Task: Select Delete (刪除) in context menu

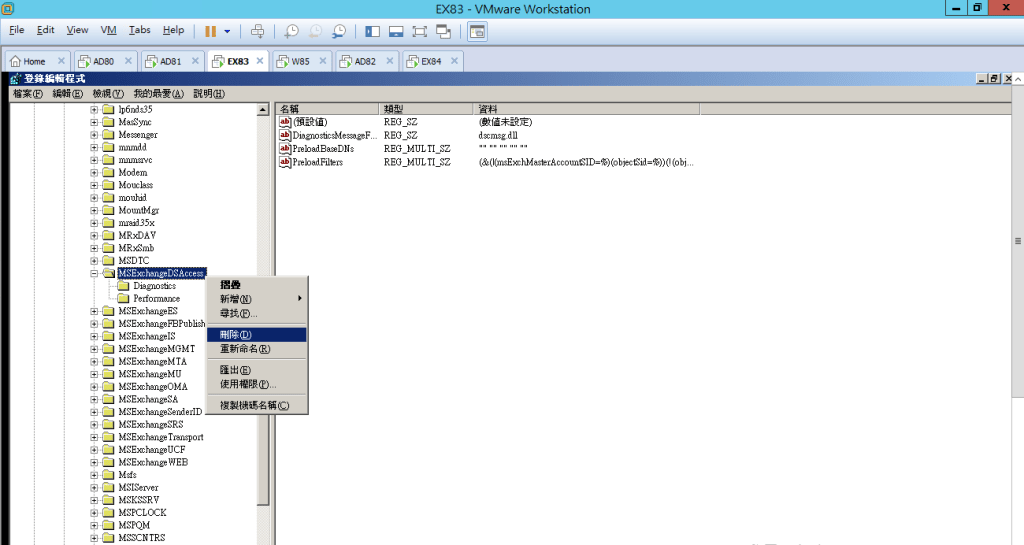Action: (x=236, y=334)
